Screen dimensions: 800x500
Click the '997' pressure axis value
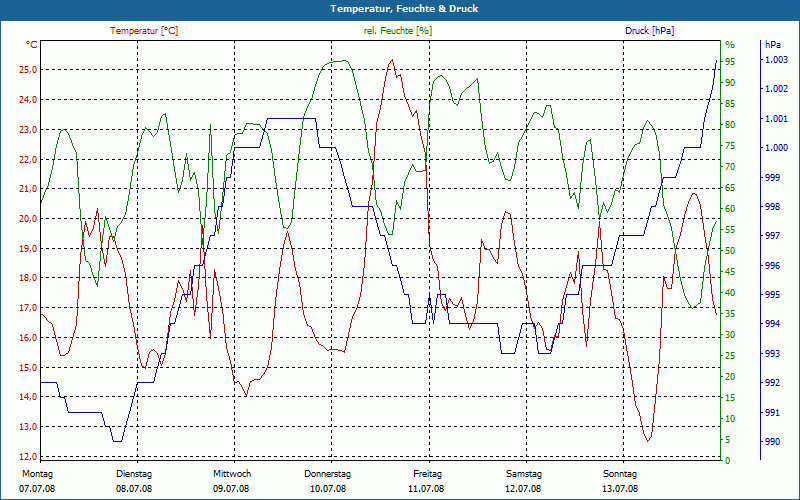click(772, 236)
